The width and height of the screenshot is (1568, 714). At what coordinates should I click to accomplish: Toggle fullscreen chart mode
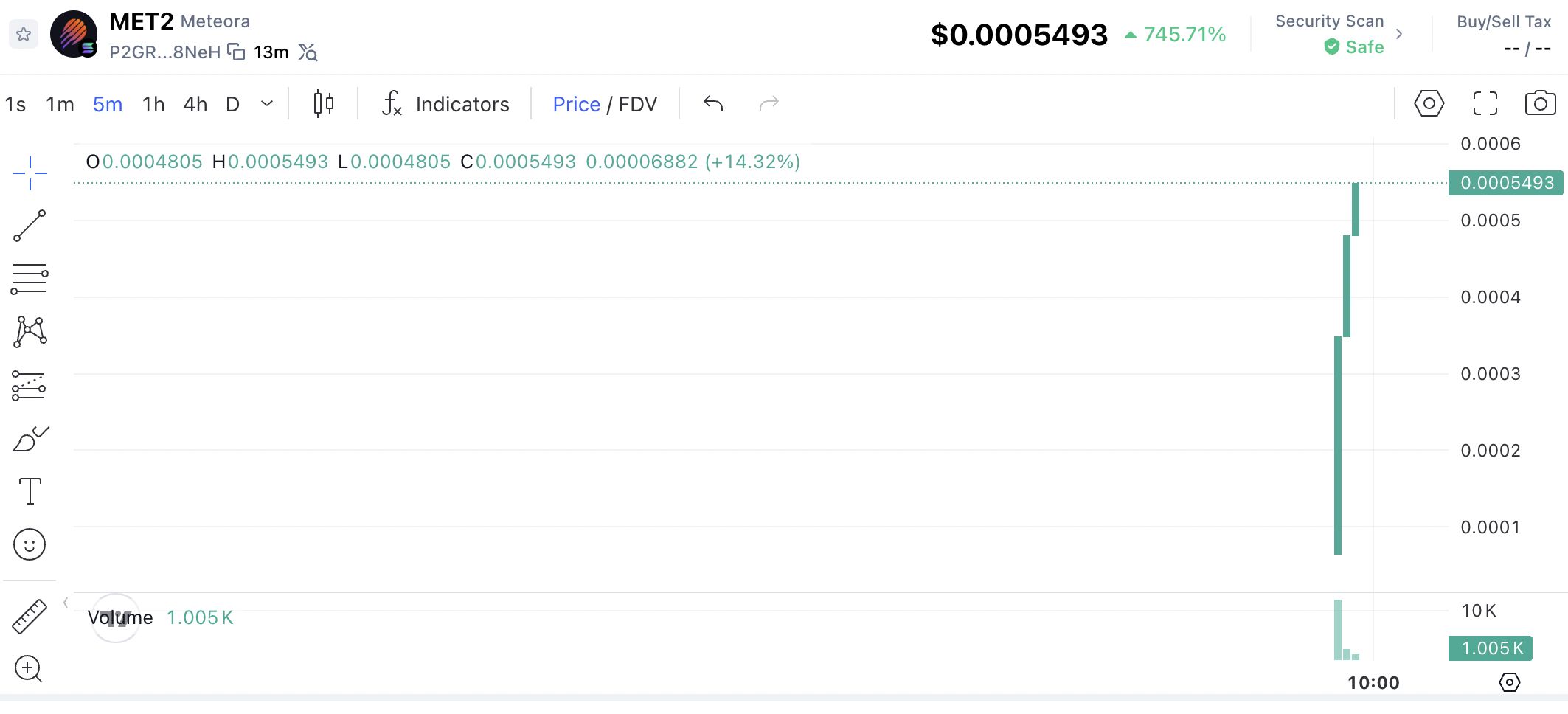[x=1485, y=103]
